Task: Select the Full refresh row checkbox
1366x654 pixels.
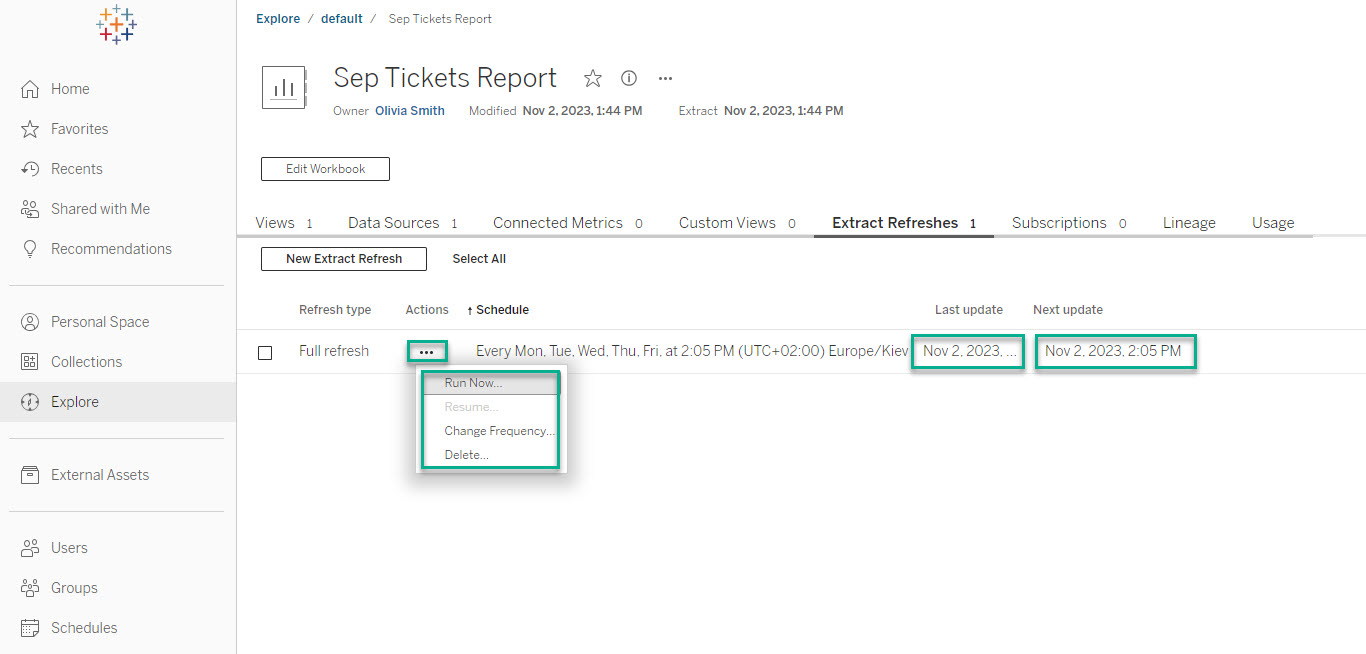Action: (x=265, y=352)
